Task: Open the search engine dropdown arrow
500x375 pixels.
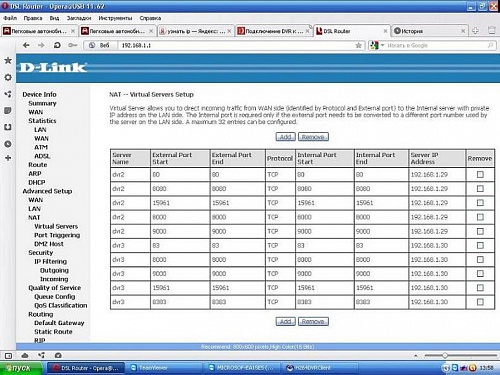Action: [x=383, y=45]
